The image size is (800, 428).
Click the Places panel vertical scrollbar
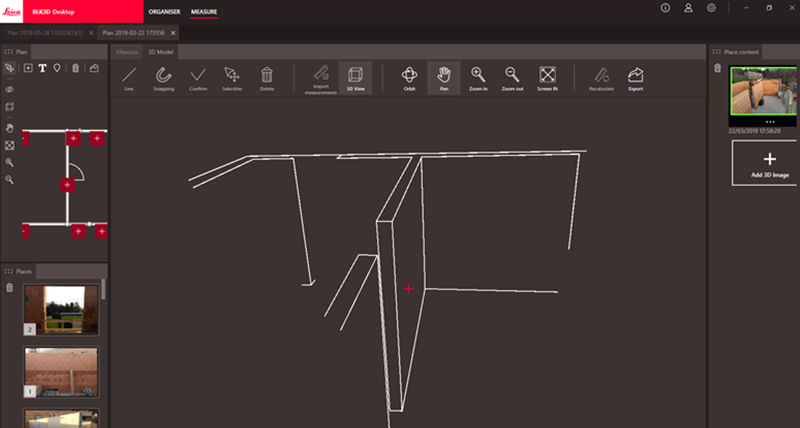click(103, 290)
